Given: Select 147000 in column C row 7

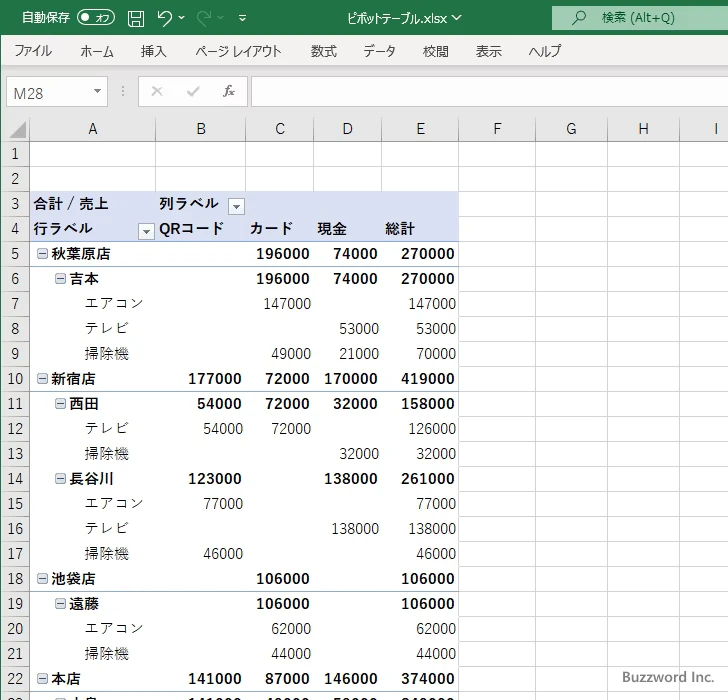Looking at the screenshot, I should click(x=280, y=304).
